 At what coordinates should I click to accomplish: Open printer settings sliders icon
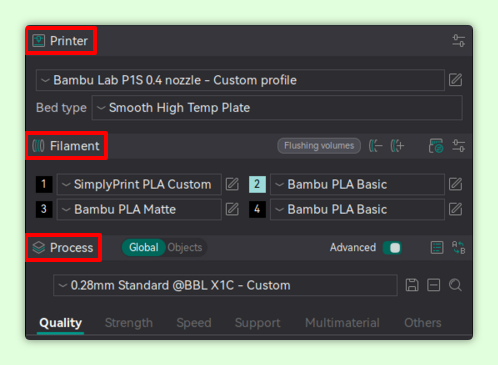pos(458,41)
